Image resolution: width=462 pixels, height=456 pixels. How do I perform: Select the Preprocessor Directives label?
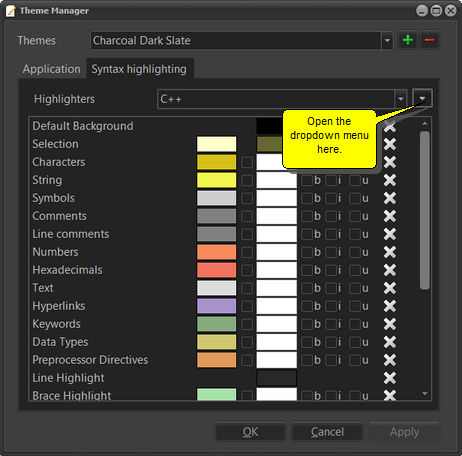[90, 360]
